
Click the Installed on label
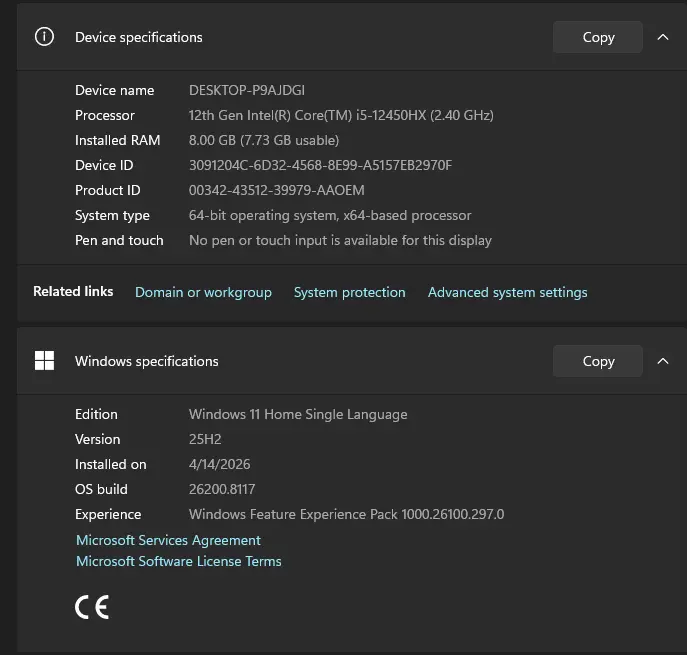click(110, 464)
